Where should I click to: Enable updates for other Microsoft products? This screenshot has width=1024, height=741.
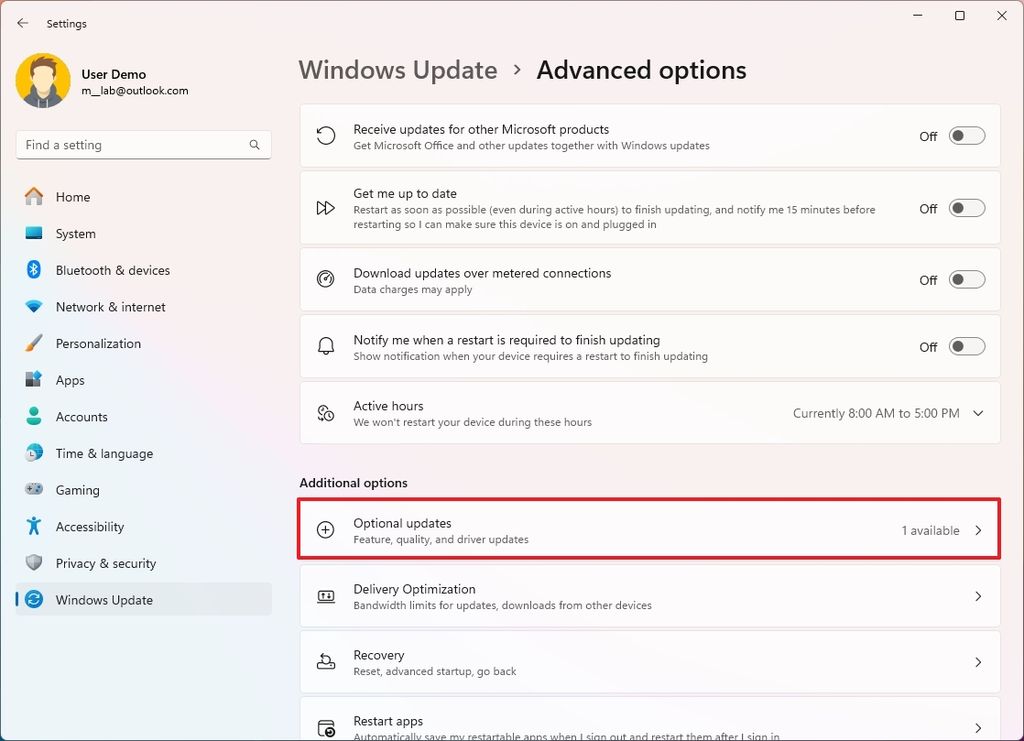965,136
